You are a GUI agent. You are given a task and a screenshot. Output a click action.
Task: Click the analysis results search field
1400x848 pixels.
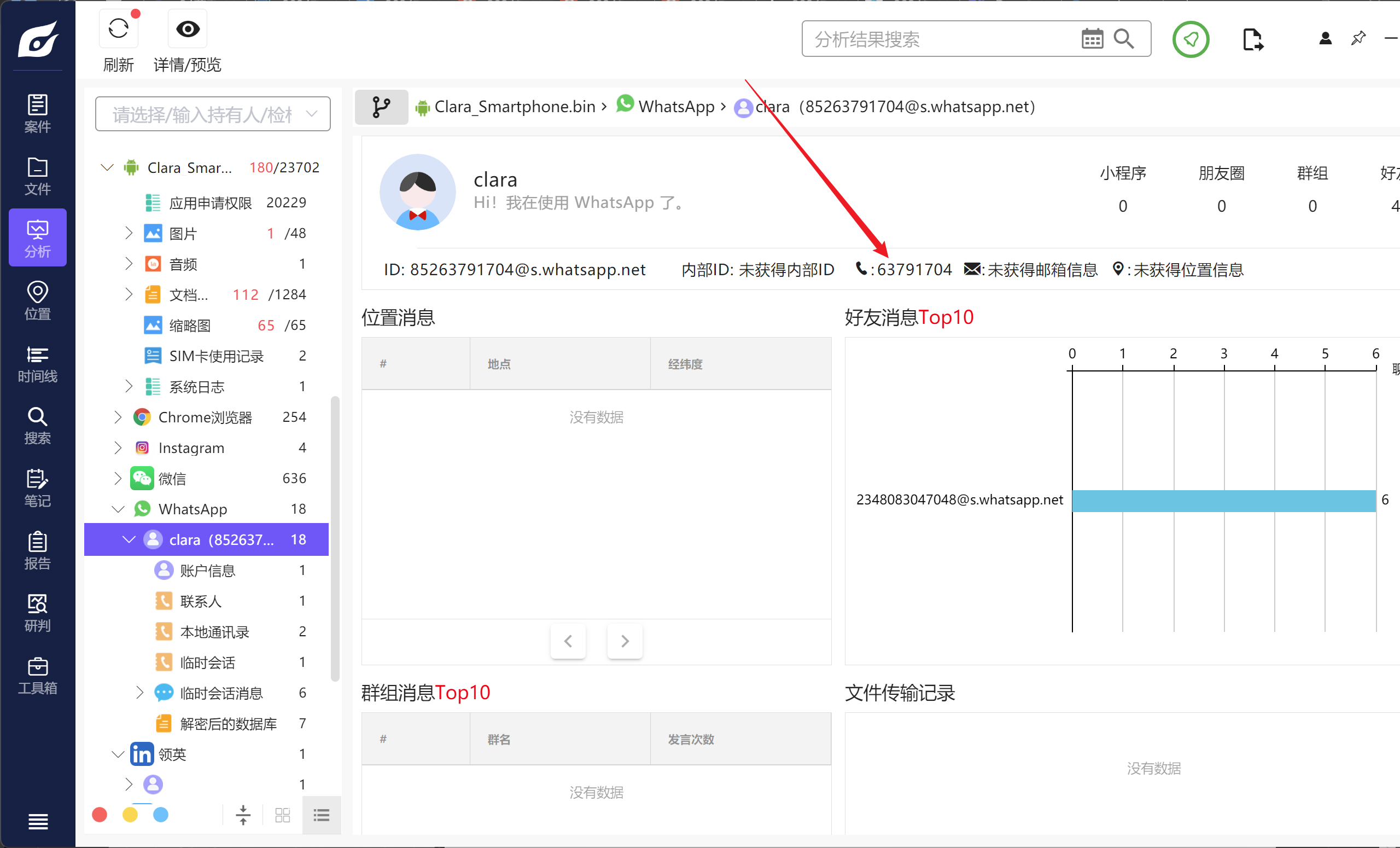[937, 39]
